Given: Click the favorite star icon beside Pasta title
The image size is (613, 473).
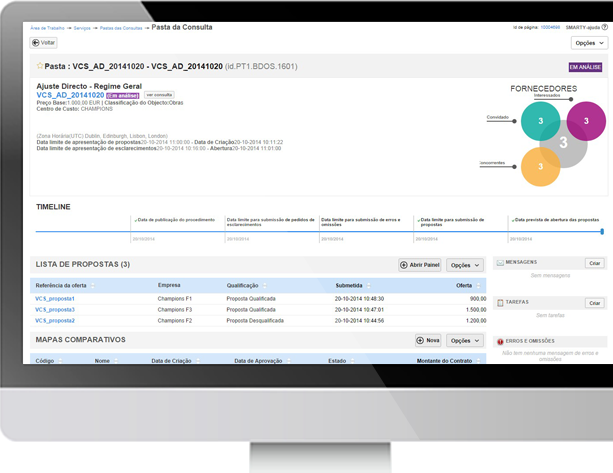Looking at the screenshot, I should (40, 66).
